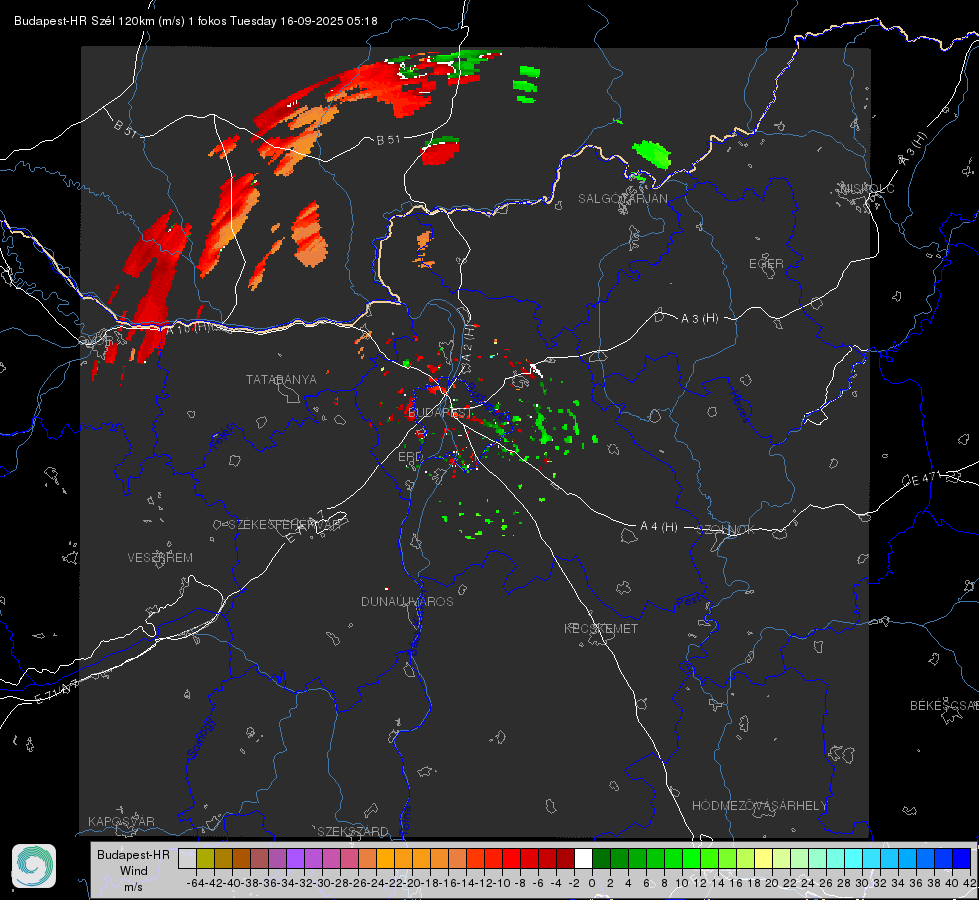
Task: Click the swirl logo icon beside the legend
Action: point(34,866)
